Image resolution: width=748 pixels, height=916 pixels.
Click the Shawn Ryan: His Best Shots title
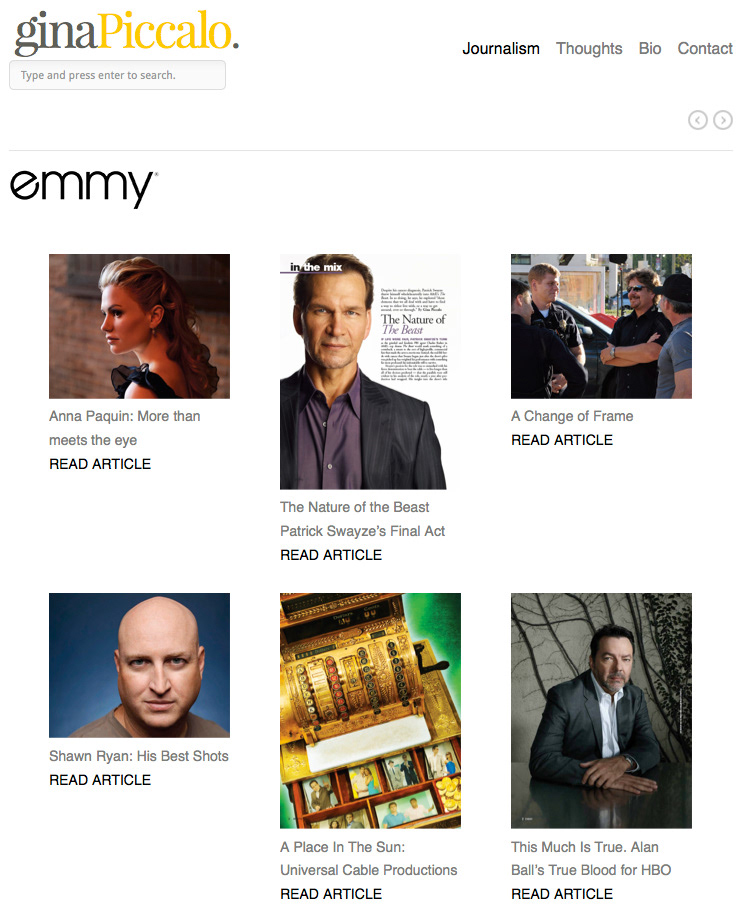click(x=138, y=756)
